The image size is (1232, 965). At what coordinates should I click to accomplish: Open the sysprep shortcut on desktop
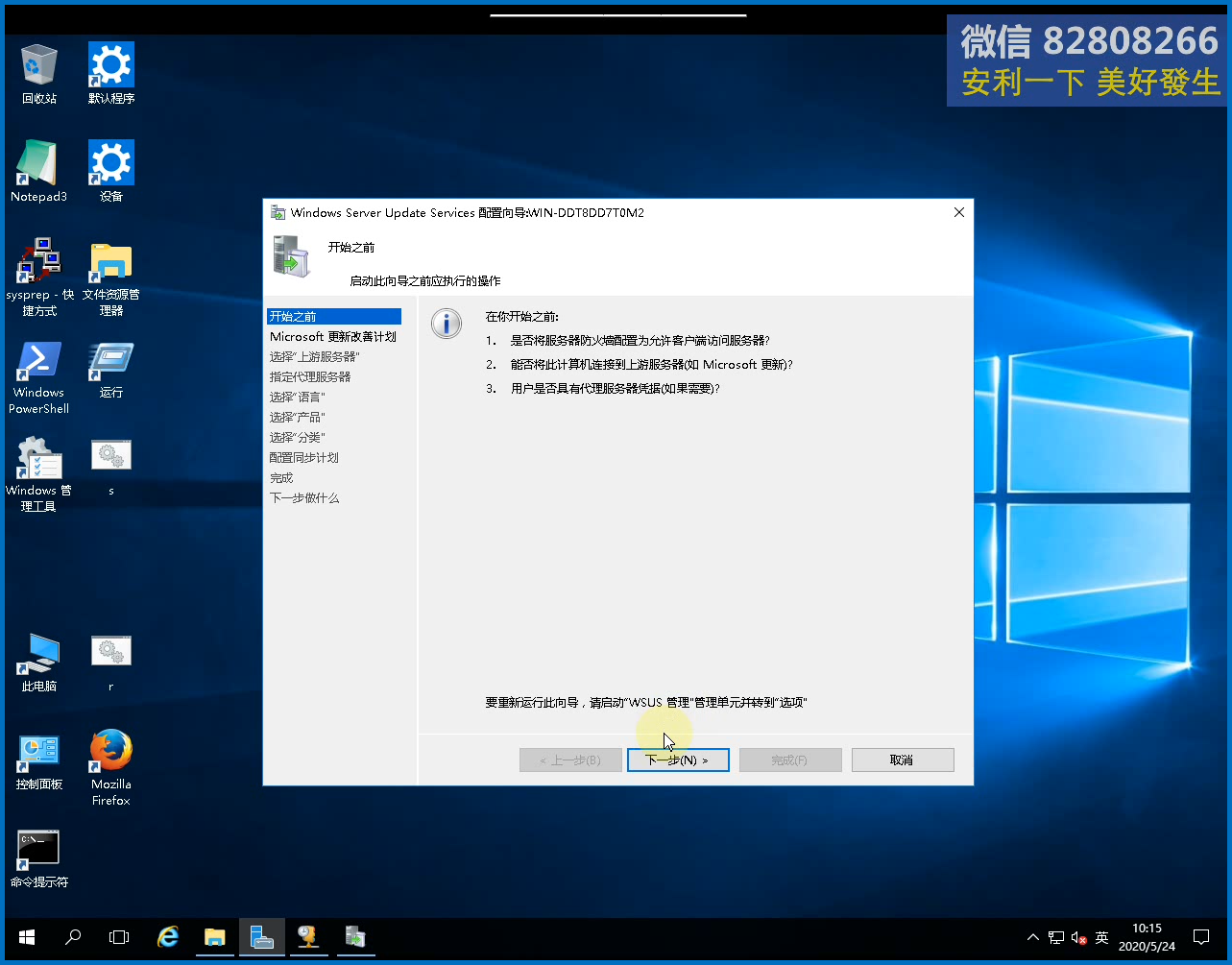[x=39, y=277]
